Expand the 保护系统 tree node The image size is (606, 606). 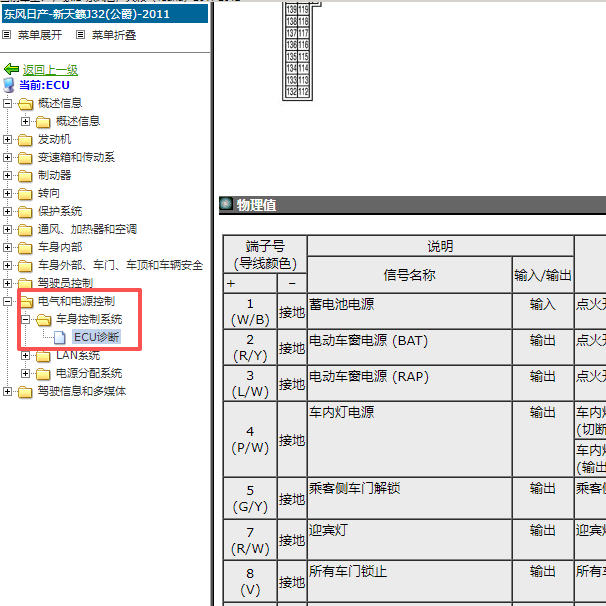[7, 211]
